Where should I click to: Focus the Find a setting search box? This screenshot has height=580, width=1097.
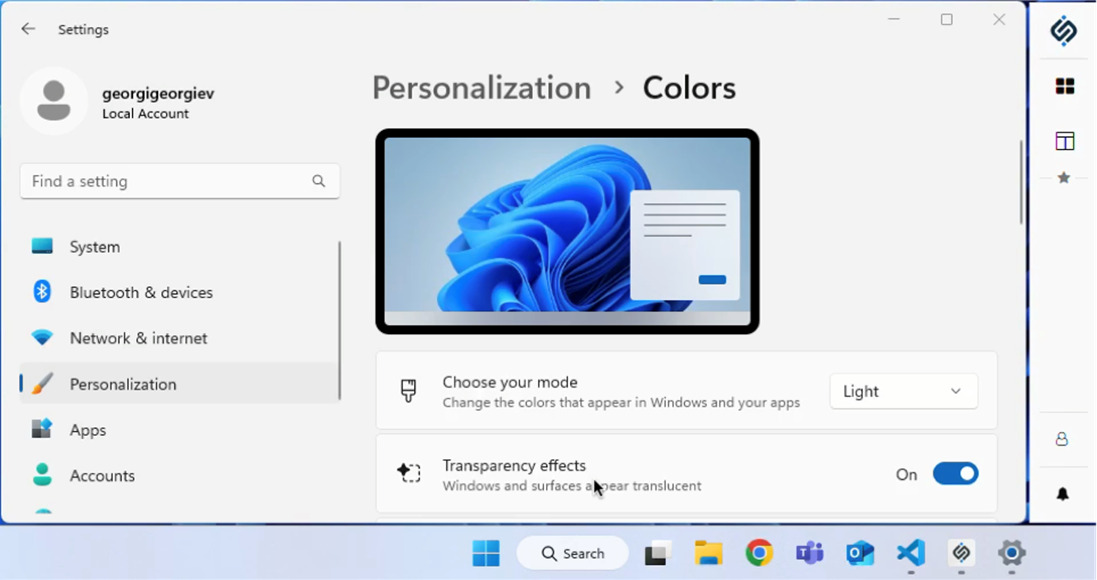(x=180, y=181)
